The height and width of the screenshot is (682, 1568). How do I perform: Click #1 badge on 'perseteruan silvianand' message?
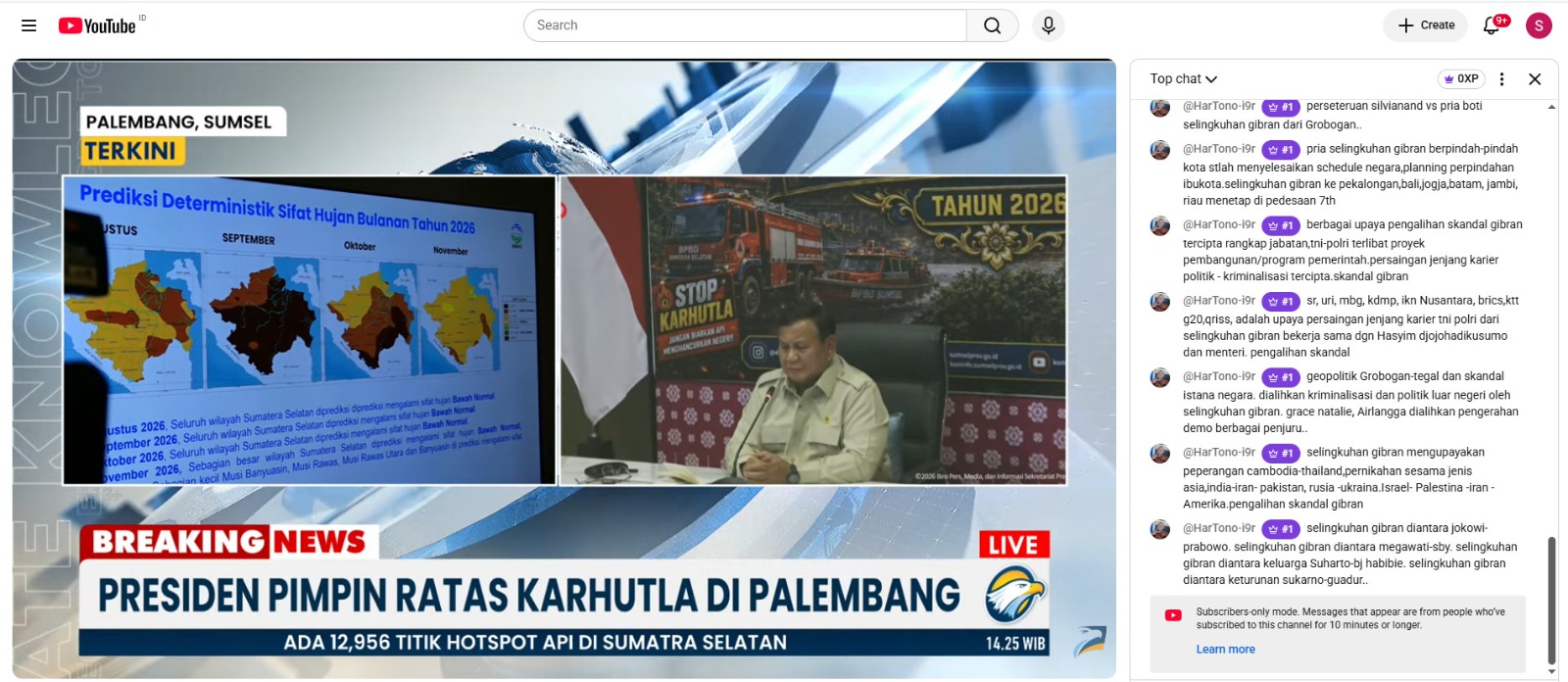click(1281, 107)
